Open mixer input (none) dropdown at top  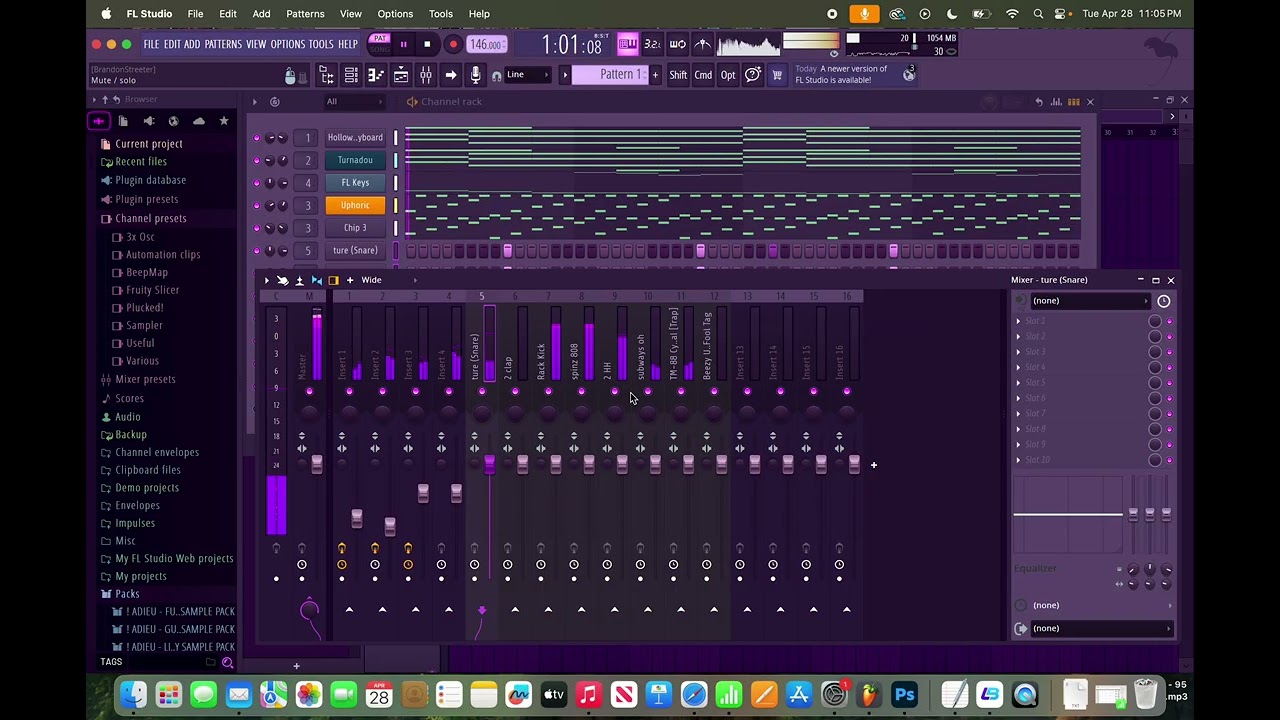pos(1089,301)
